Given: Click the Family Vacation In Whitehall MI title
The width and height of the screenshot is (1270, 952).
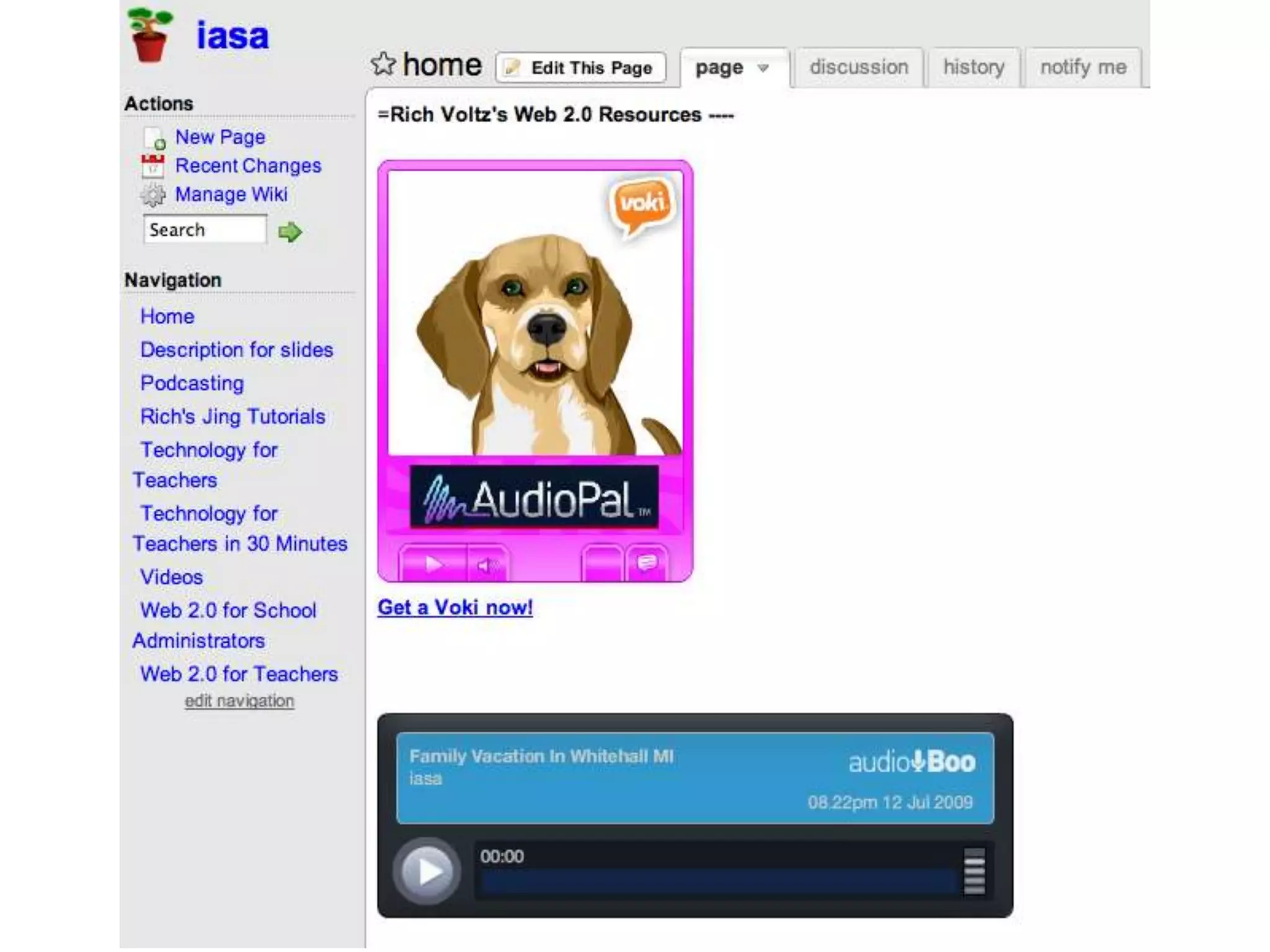Looking at the screenshot, I should 541,756.
